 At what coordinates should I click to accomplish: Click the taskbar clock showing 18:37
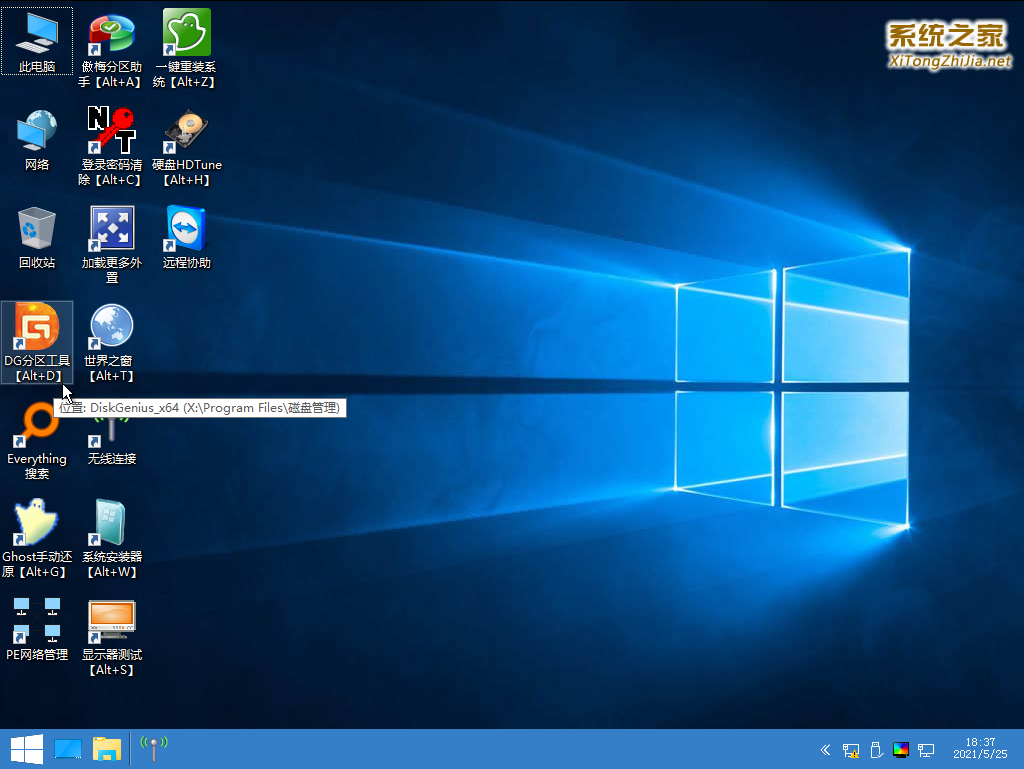click(x=980, y=749)
